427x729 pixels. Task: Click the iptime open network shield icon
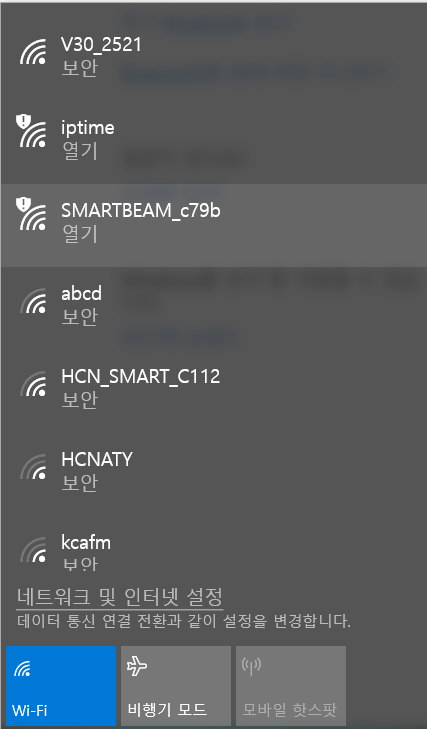pyautogui.click(x=22, y=122)
